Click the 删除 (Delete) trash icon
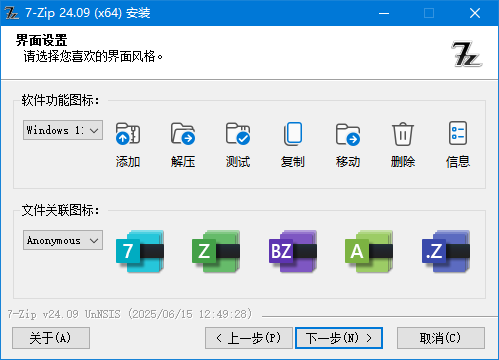 click(x=403, y=134)
